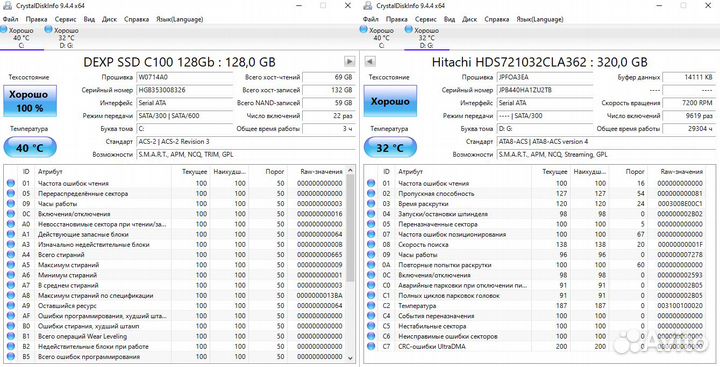This screenshot has width=720, height=367.
Task: Click Hitachi firmware field JPFOA3EA
Action: click(545, 77)
